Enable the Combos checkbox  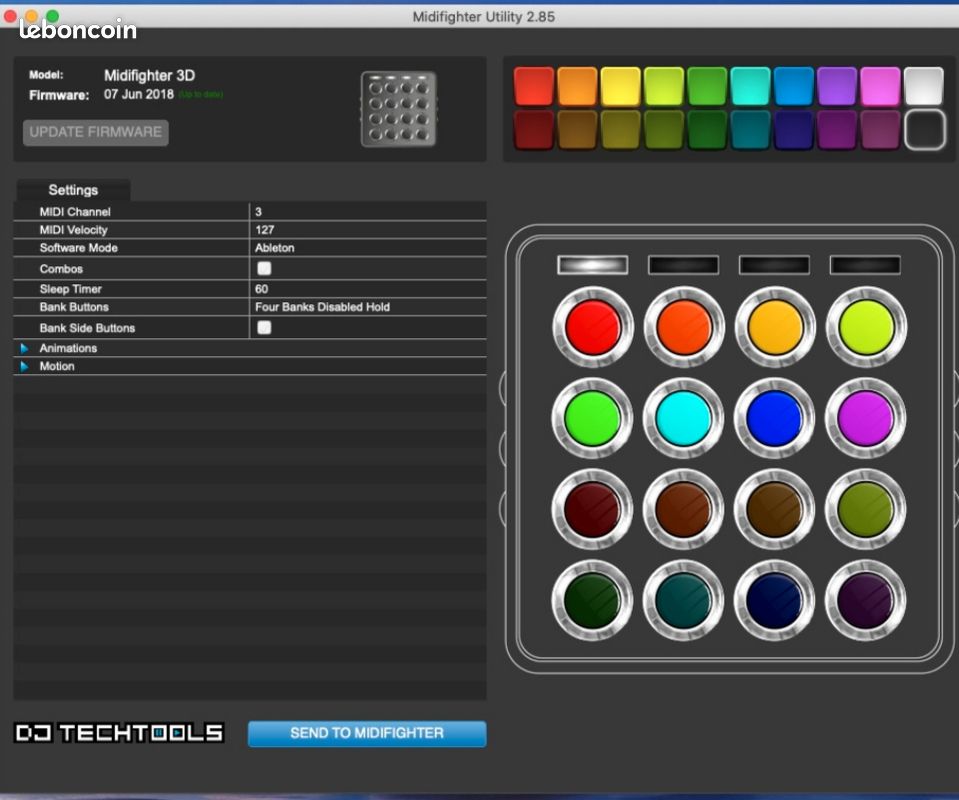[x=264, y=268]
